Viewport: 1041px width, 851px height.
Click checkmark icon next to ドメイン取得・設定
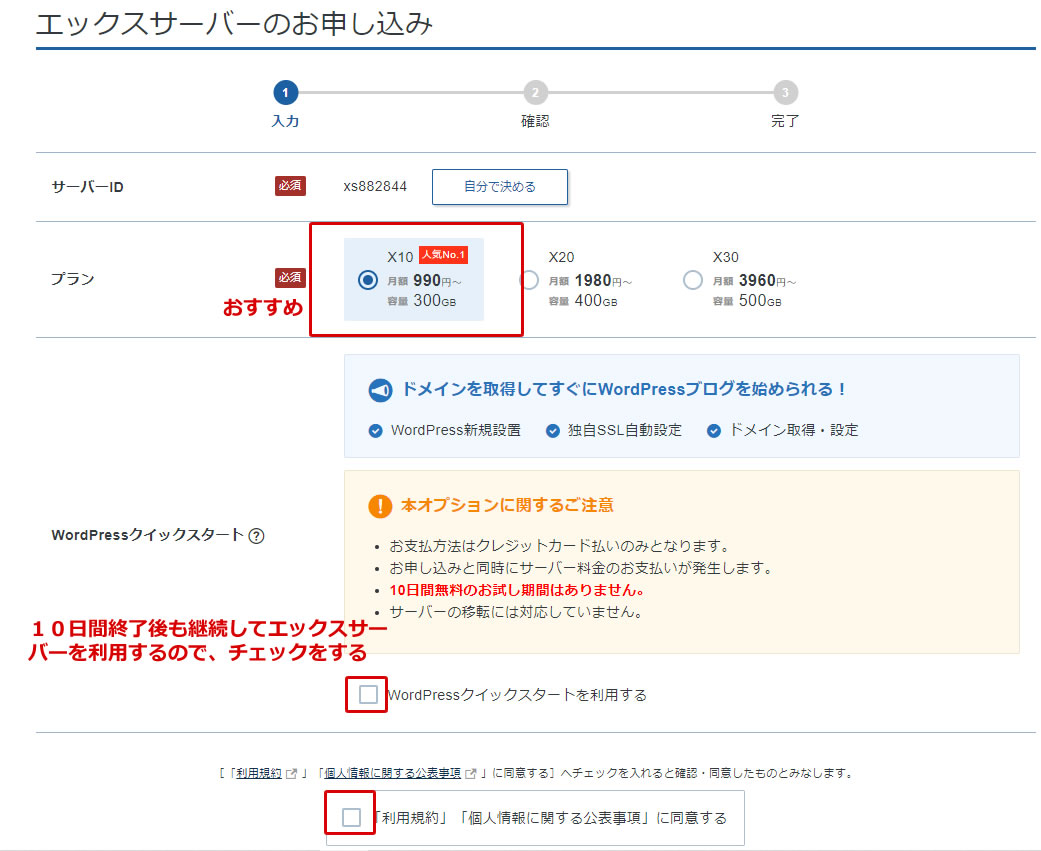714,431
